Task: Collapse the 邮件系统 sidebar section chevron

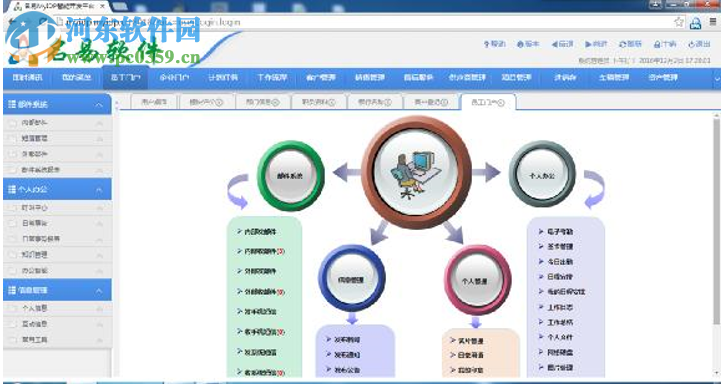Action: click(99, 105)
